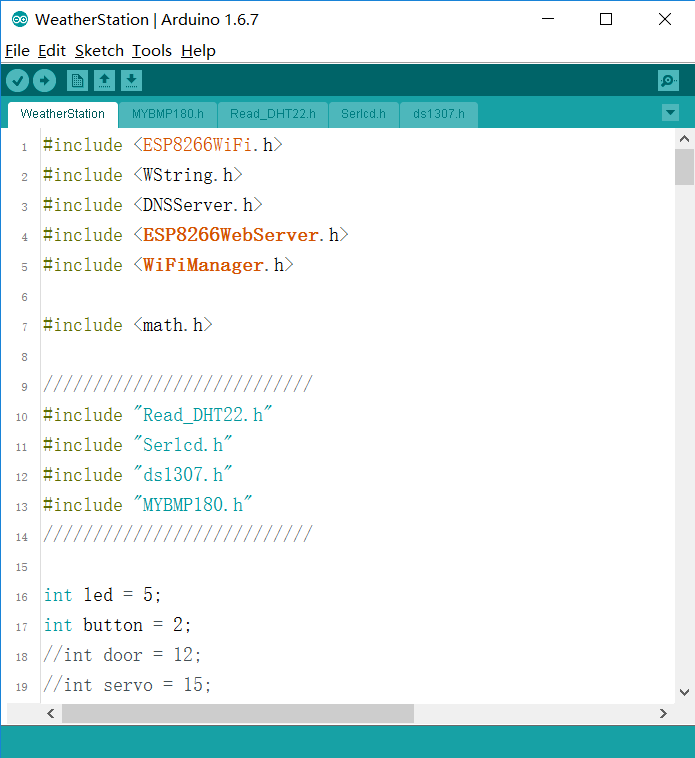Click line number 6 in the gutter

pos(24,297)
